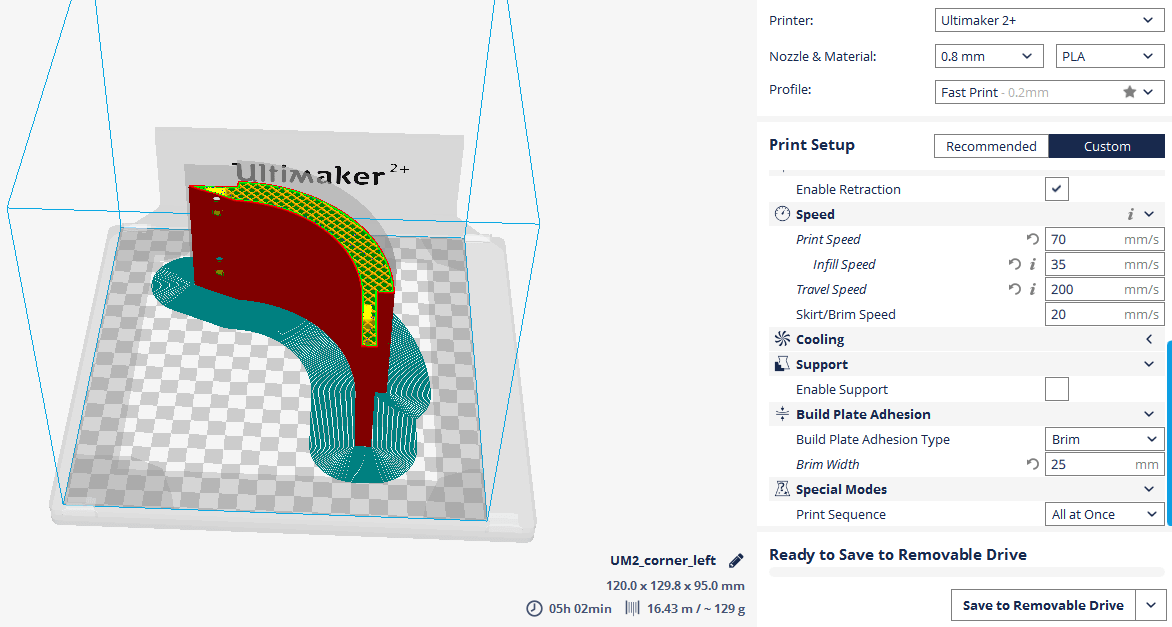This screenshot has width=1172, height=627.
Task: Select the Custom print setup tab
Action: pyautogui.click(x=1107, y=146)
